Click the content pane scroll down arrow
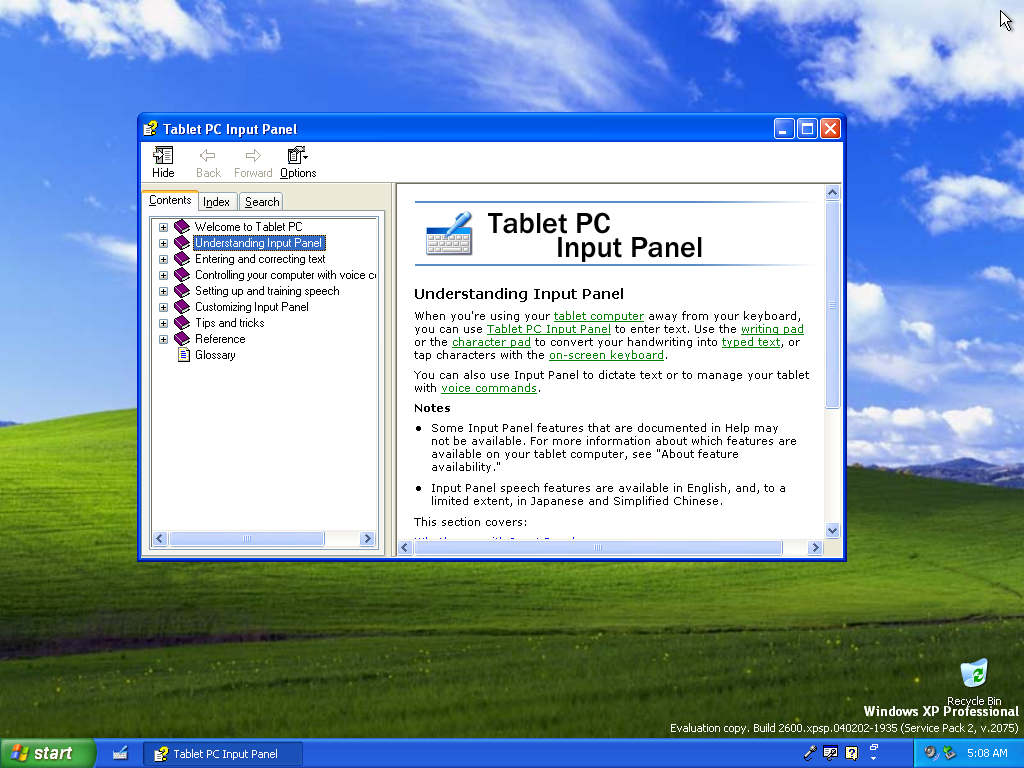 (x=832, y=530)
